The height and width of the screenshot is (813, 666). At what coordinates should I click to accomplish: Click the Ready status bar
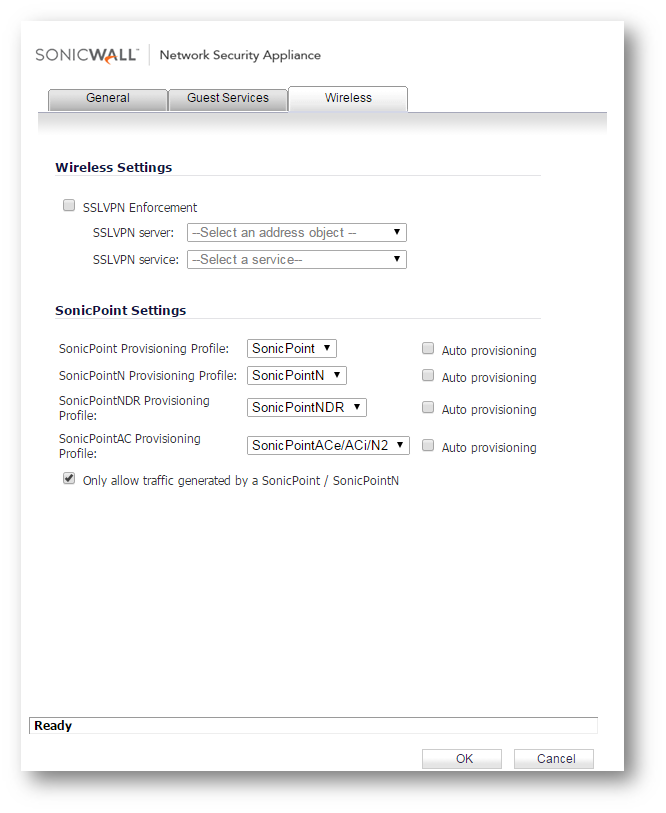coord(313,726)
